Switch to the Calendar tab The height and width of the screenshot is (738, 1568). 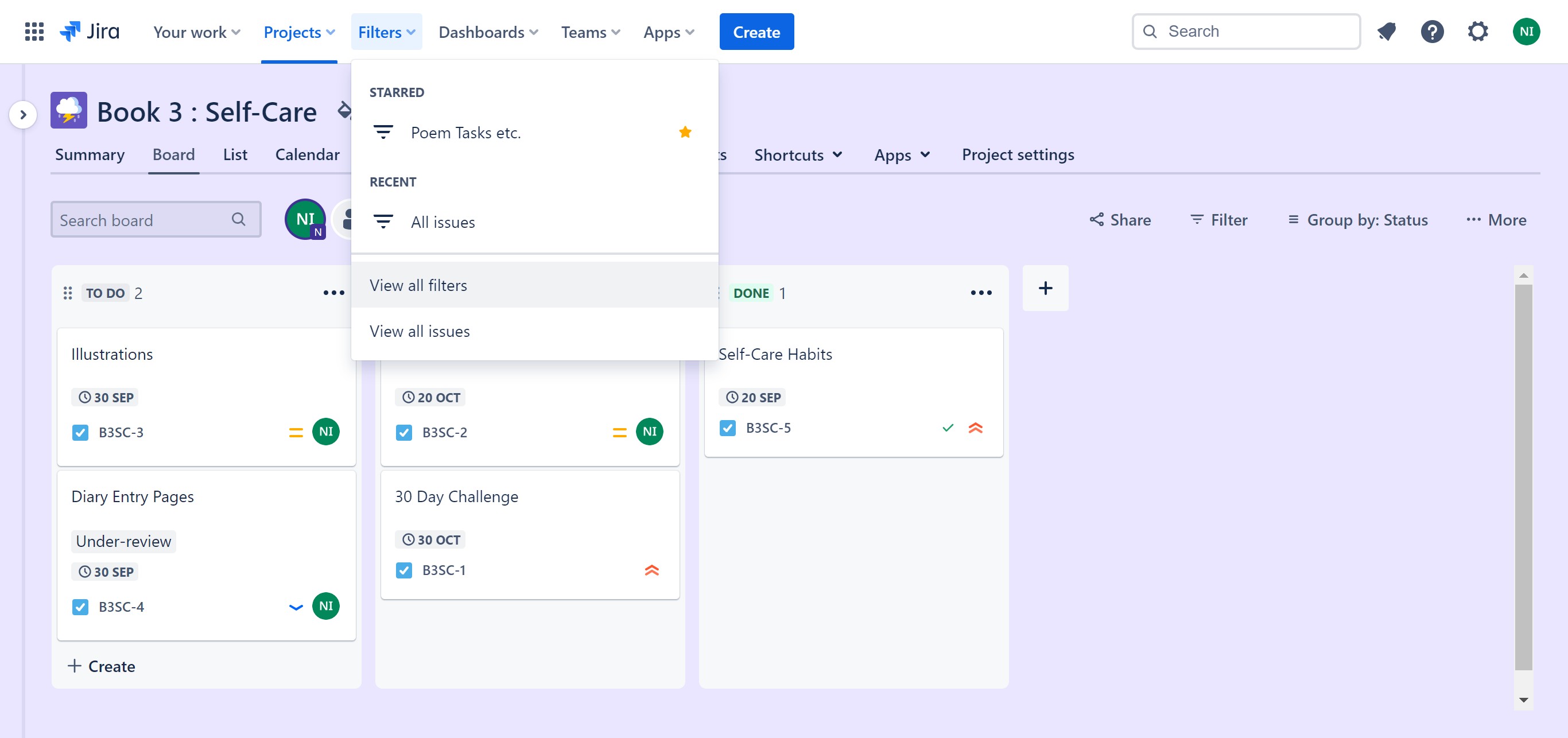(x=307, y=154)
